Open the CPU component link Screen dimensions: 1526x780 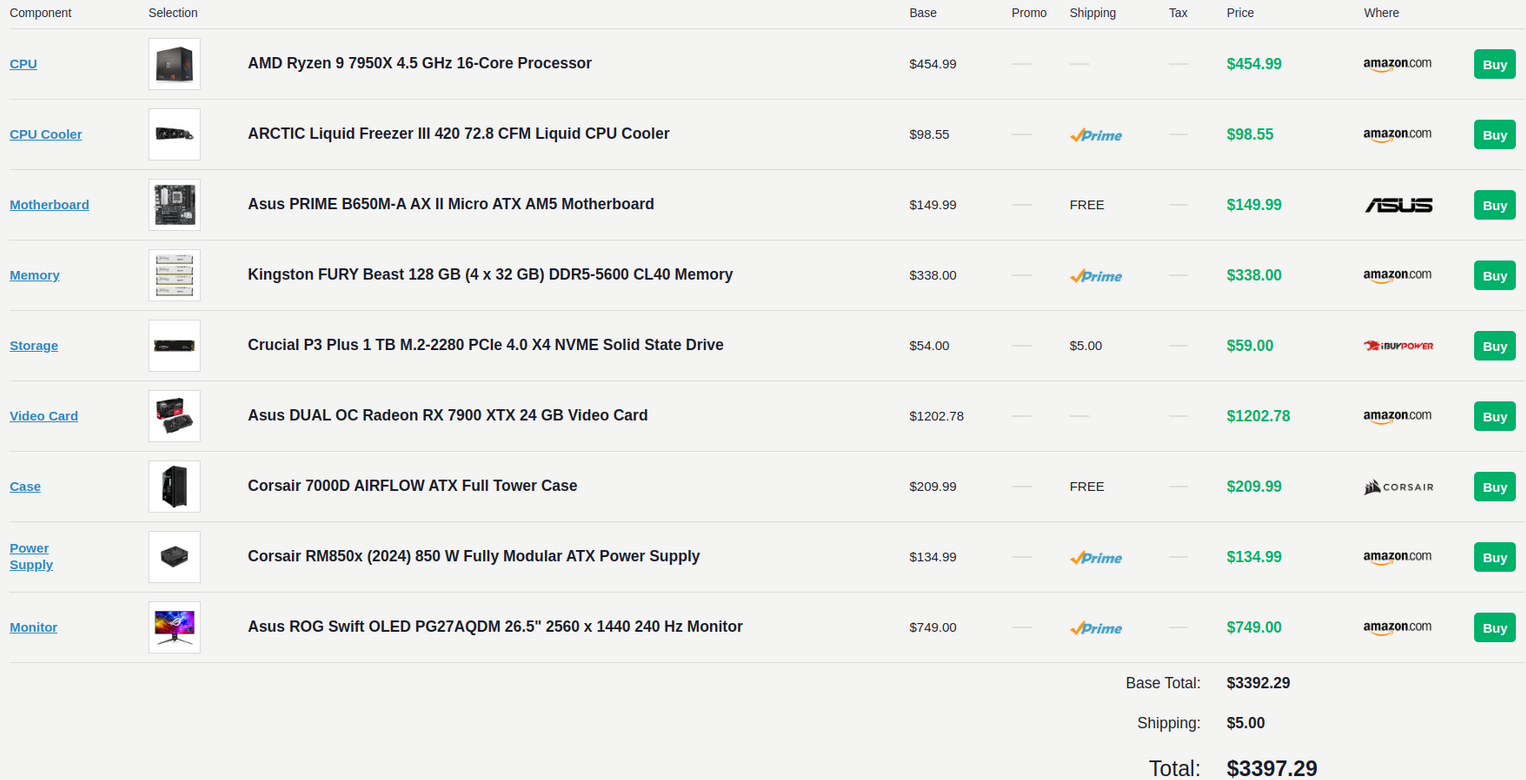23,64
